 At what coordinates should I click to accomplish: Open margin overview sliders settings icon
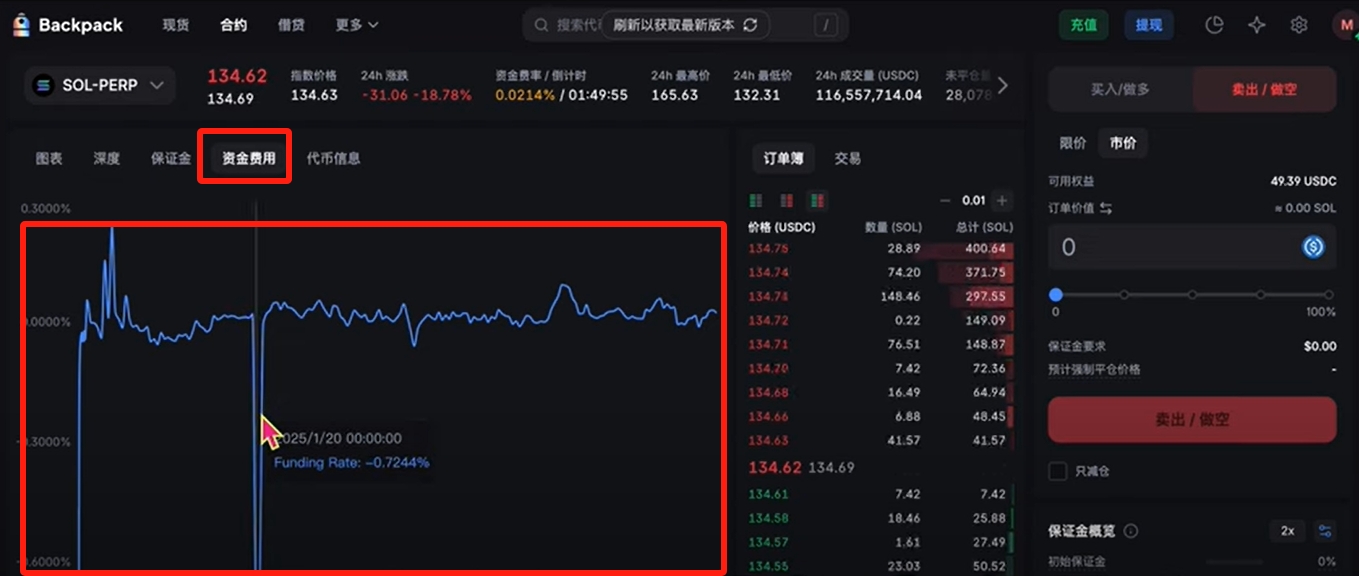coord(1325,531)
